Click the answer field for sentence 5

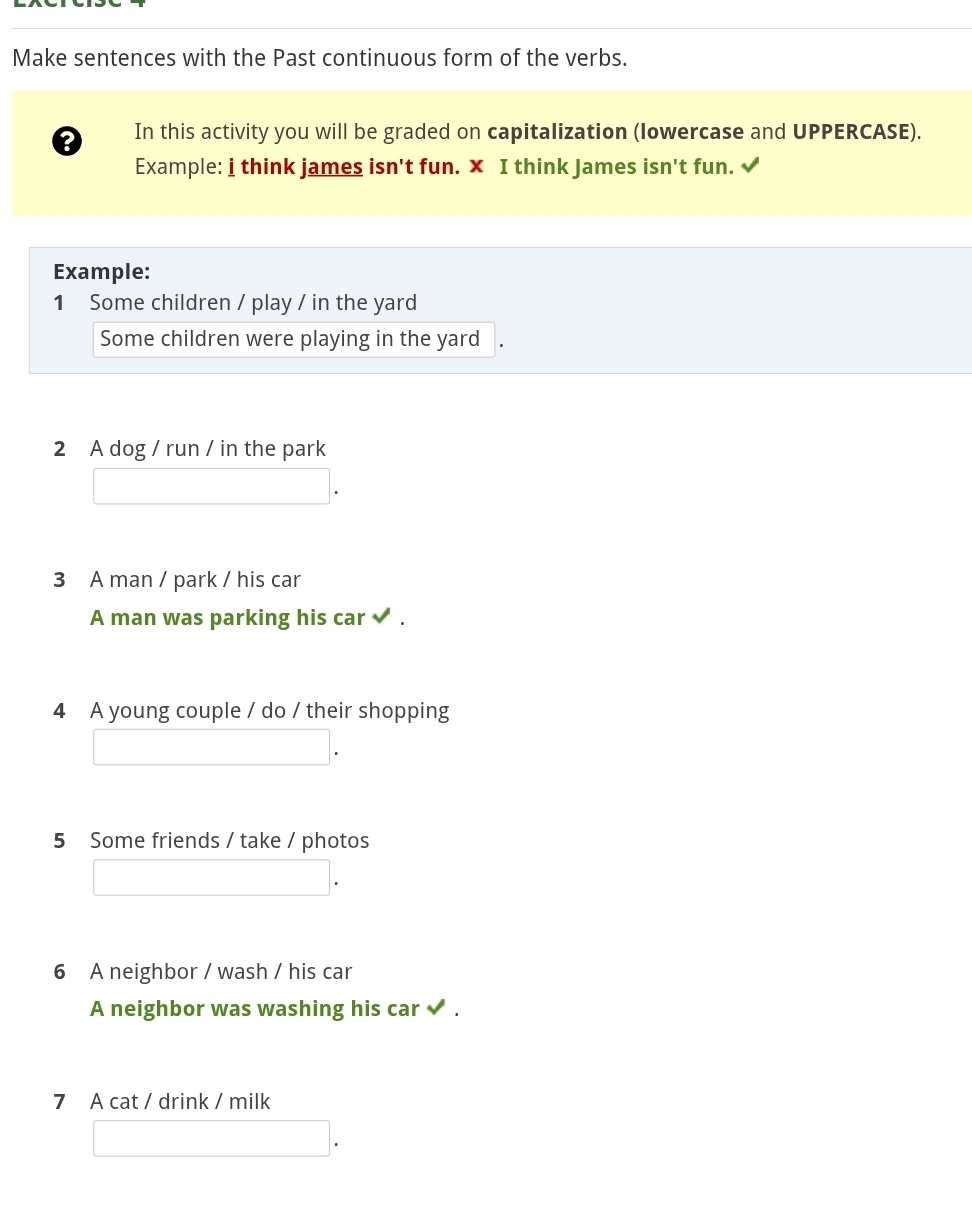[211, 878]
